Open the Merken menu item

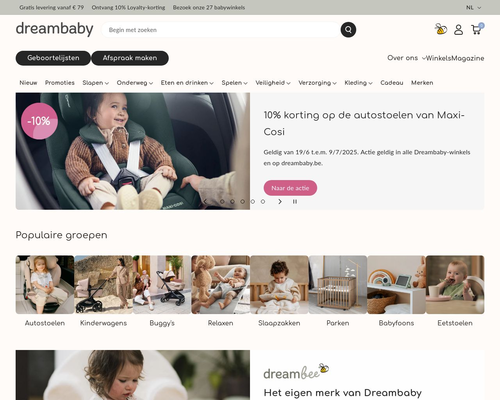click(422, 83)
